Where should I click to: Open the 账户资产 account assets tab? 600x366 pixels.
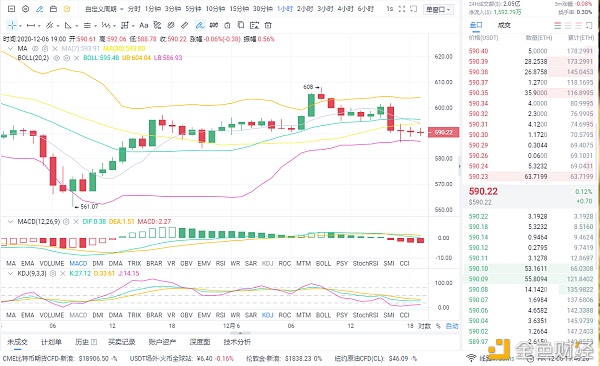point(162,342)
